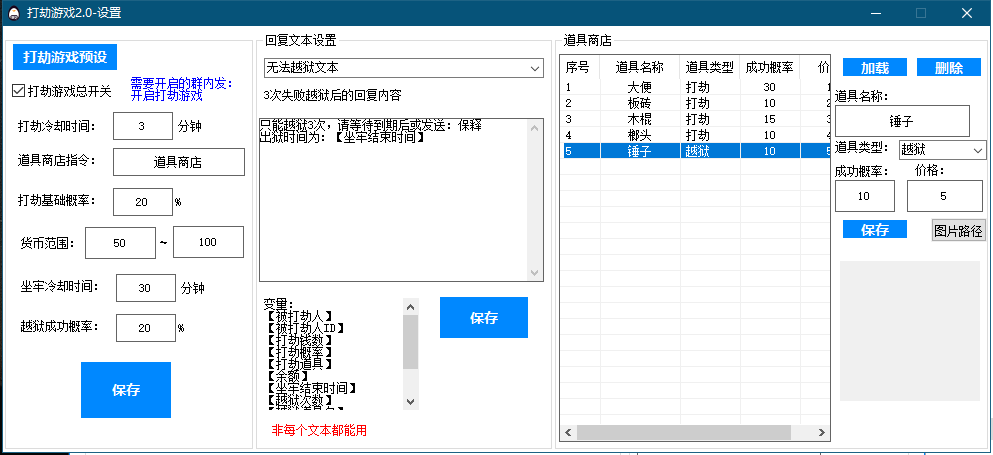This screenshot has width=993, height=455.
Task: Click the 【被打劫人ID】 variable
Action: coord(305,328)
